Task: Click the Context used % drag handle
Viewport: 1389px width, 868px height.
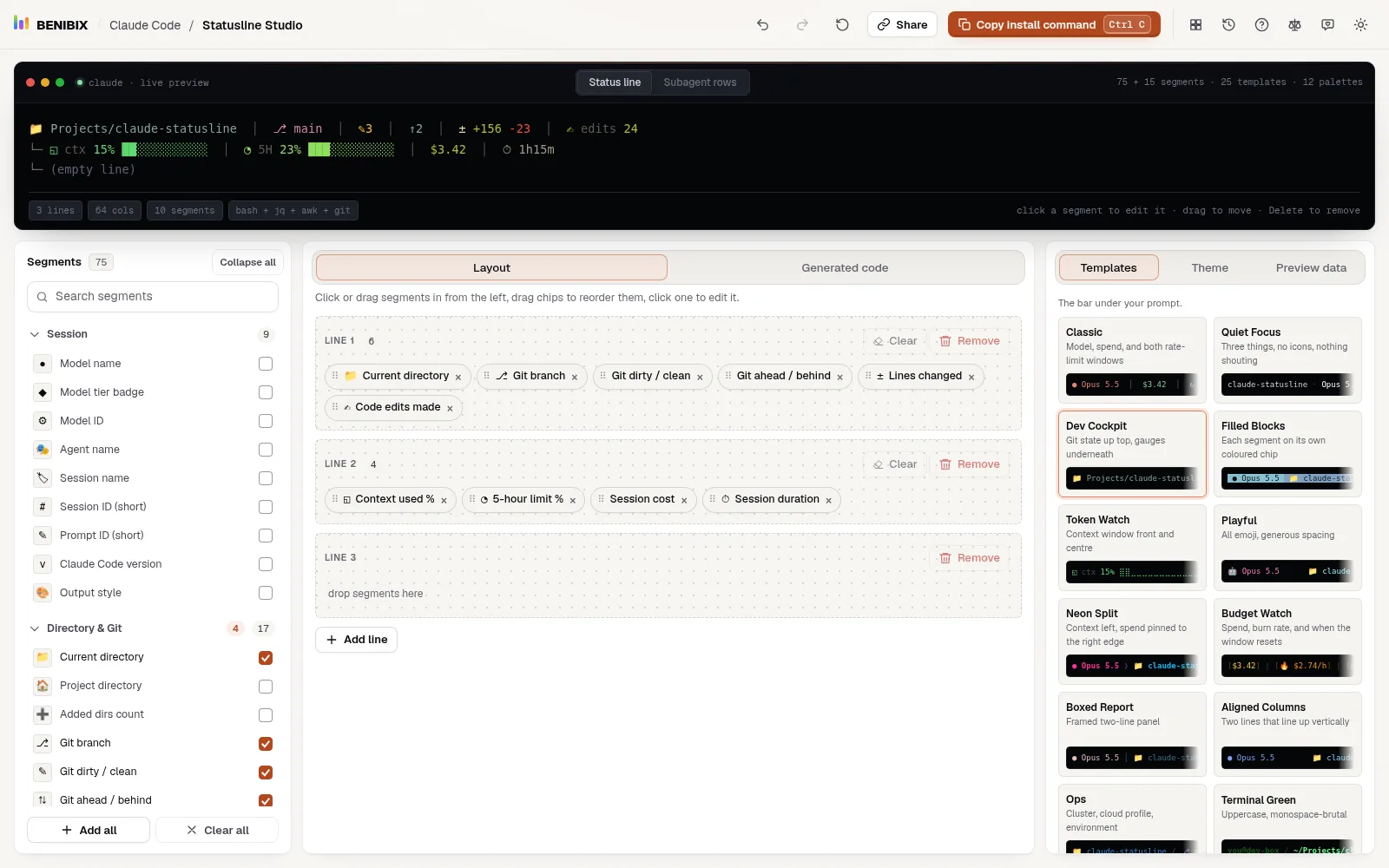Action: pyautogui.click(x=334, y=499)
